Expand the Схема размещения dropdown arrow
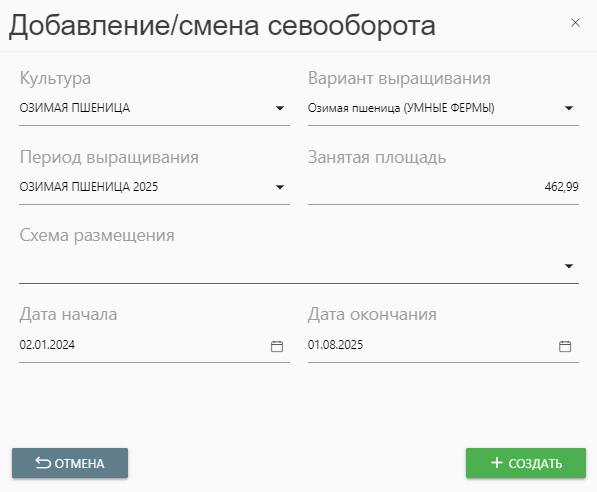 click(x=569, y=266)
